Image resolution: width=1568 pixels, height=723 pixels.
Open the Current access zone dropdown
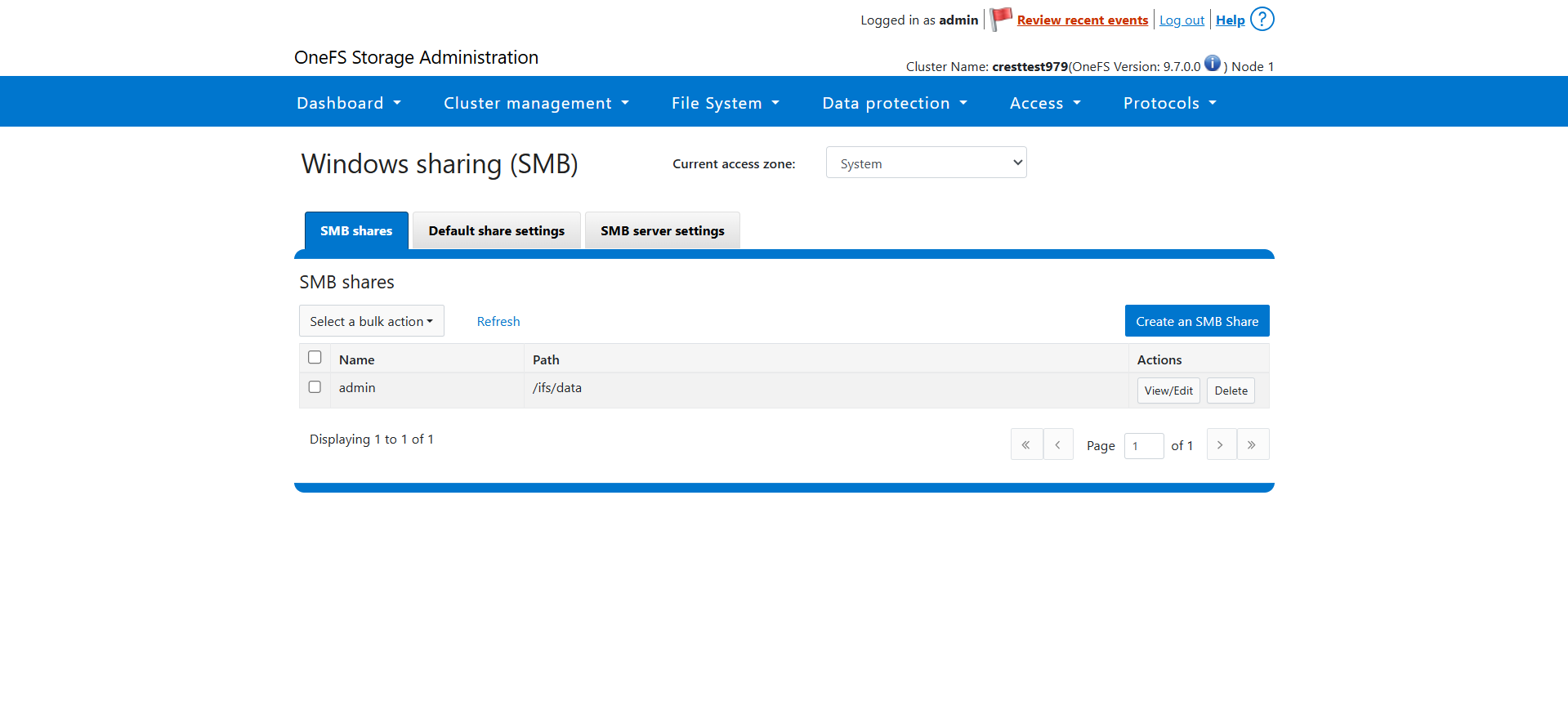click(926, 163)
